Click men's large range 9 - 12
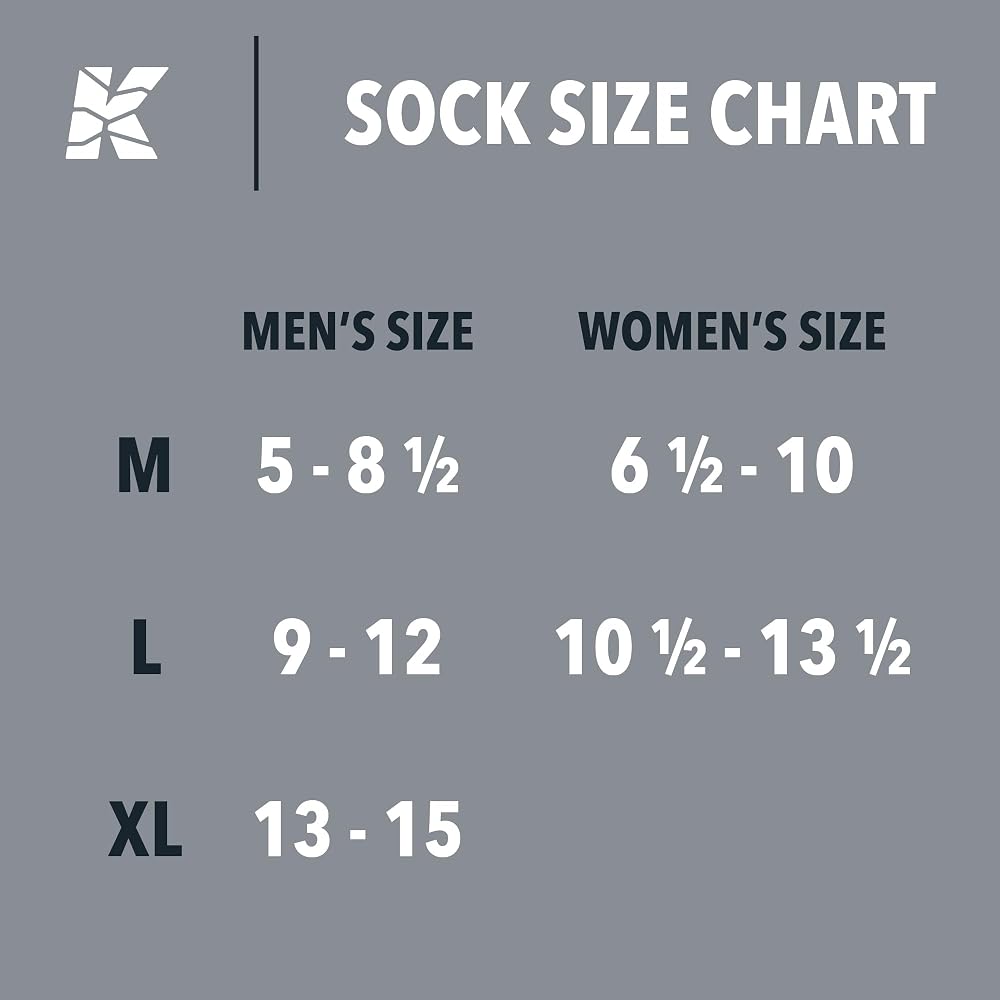 357,647
